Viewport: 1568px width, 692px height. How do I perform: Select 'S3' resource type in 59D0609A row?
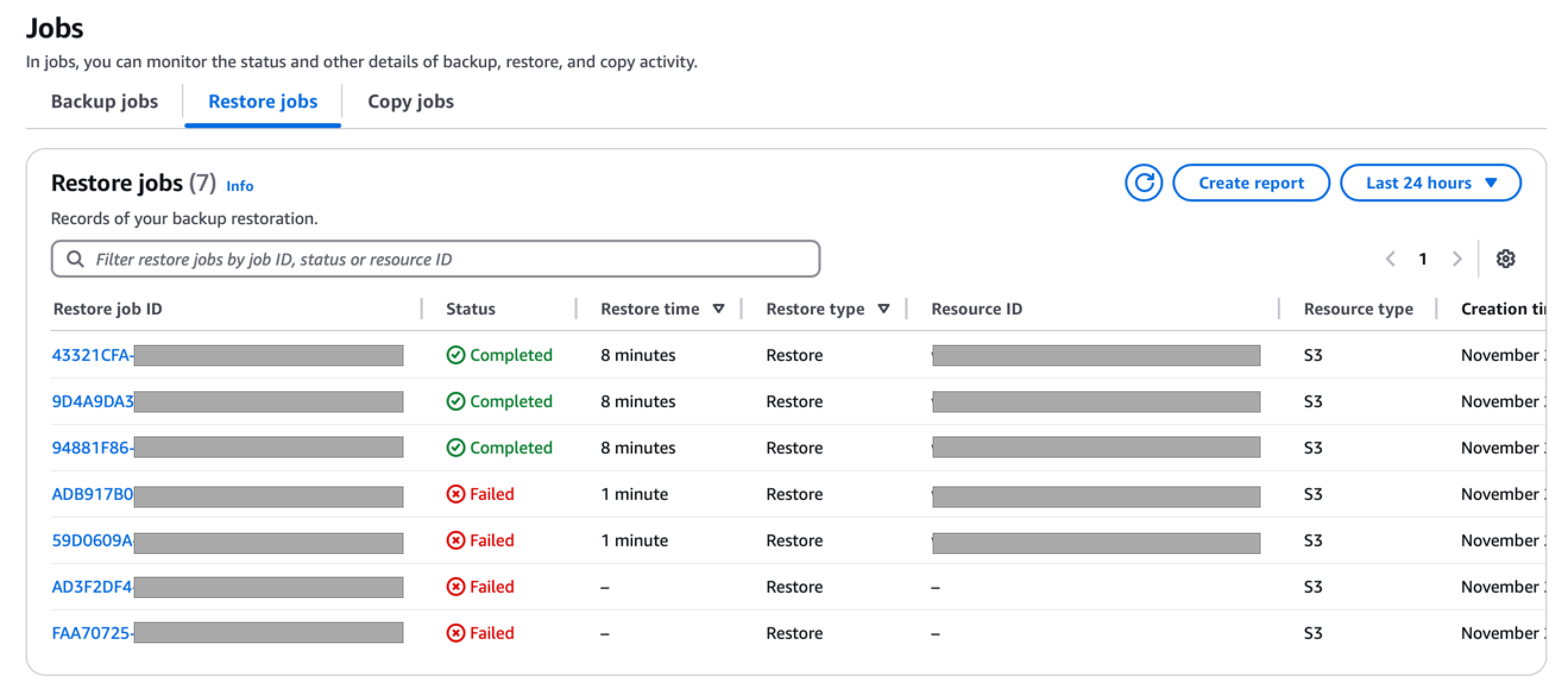pyautogui.click(x=1313, y=540)
